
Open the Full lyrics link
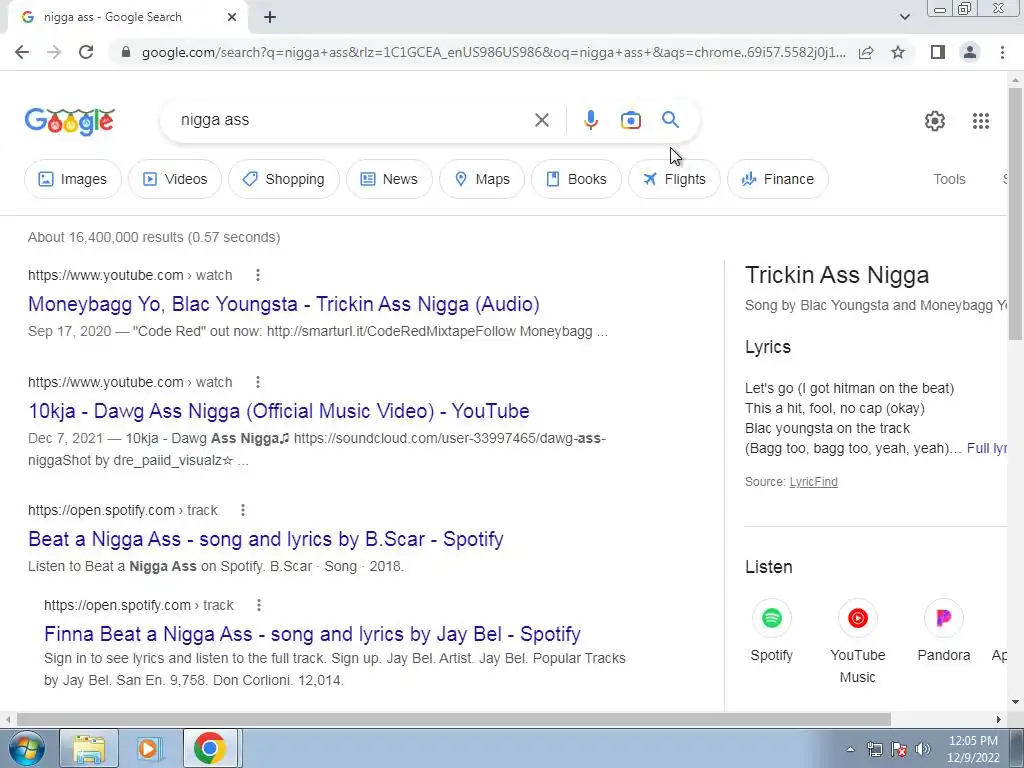[986, 449]
